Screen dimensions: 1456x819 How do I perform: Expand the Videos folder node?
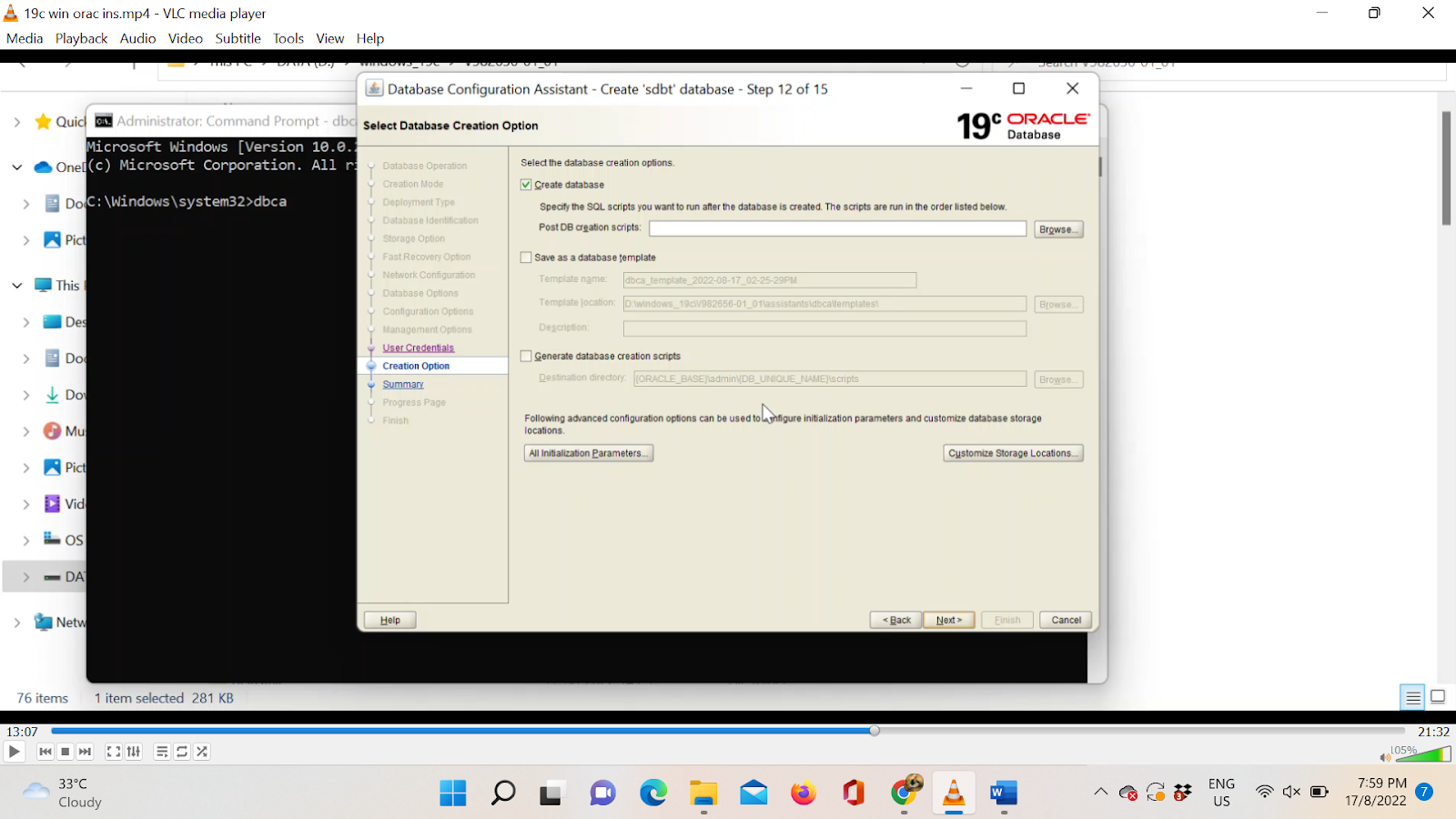[26, 504]
